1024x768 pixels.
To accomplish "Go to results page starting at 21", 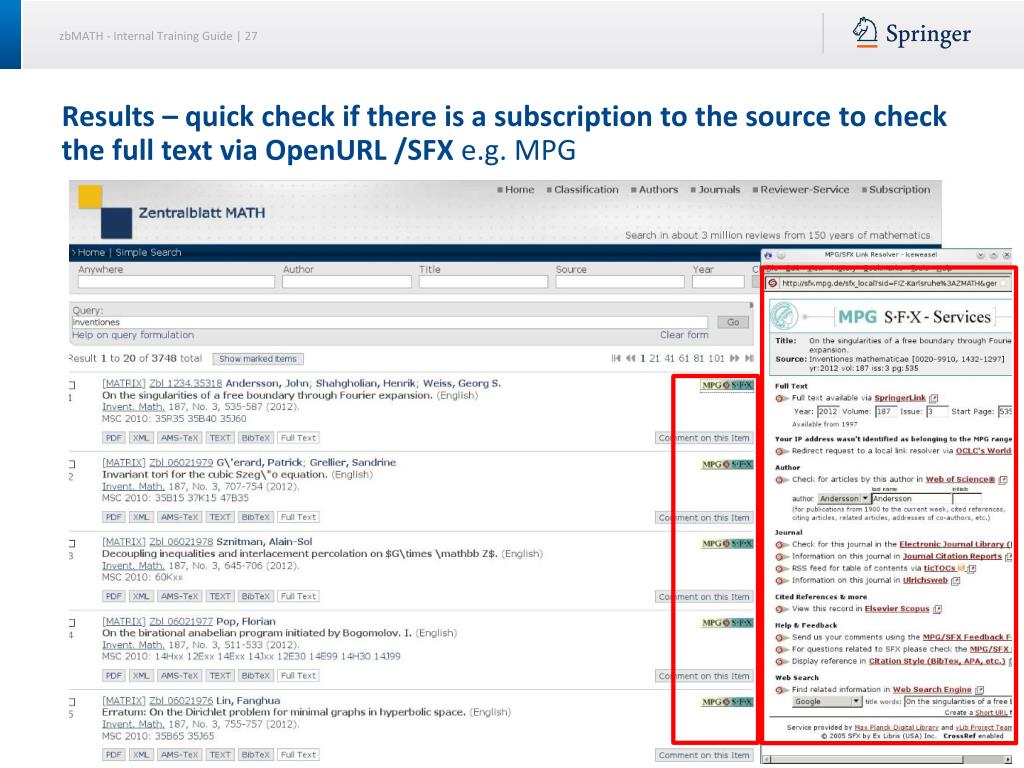I will 654,359.
